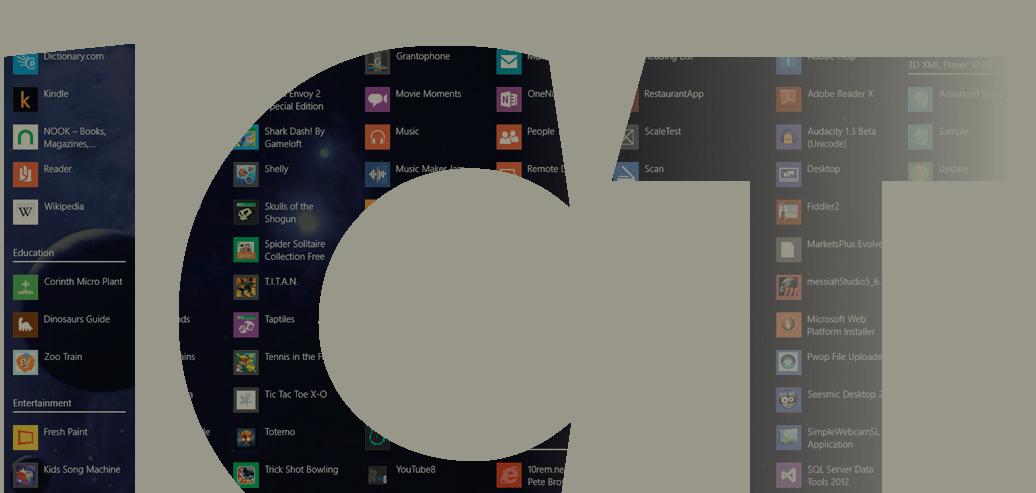This screenshot has height=493, width=1036.
Task: Open the Reader app icon
Action: click(x=25, y=175)
